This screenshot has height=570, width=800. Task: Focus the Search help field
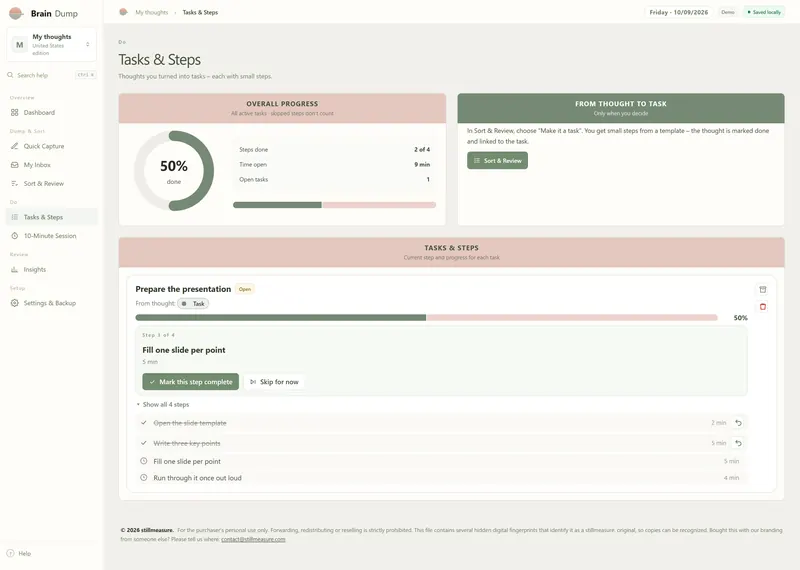[x=52, y=75]
